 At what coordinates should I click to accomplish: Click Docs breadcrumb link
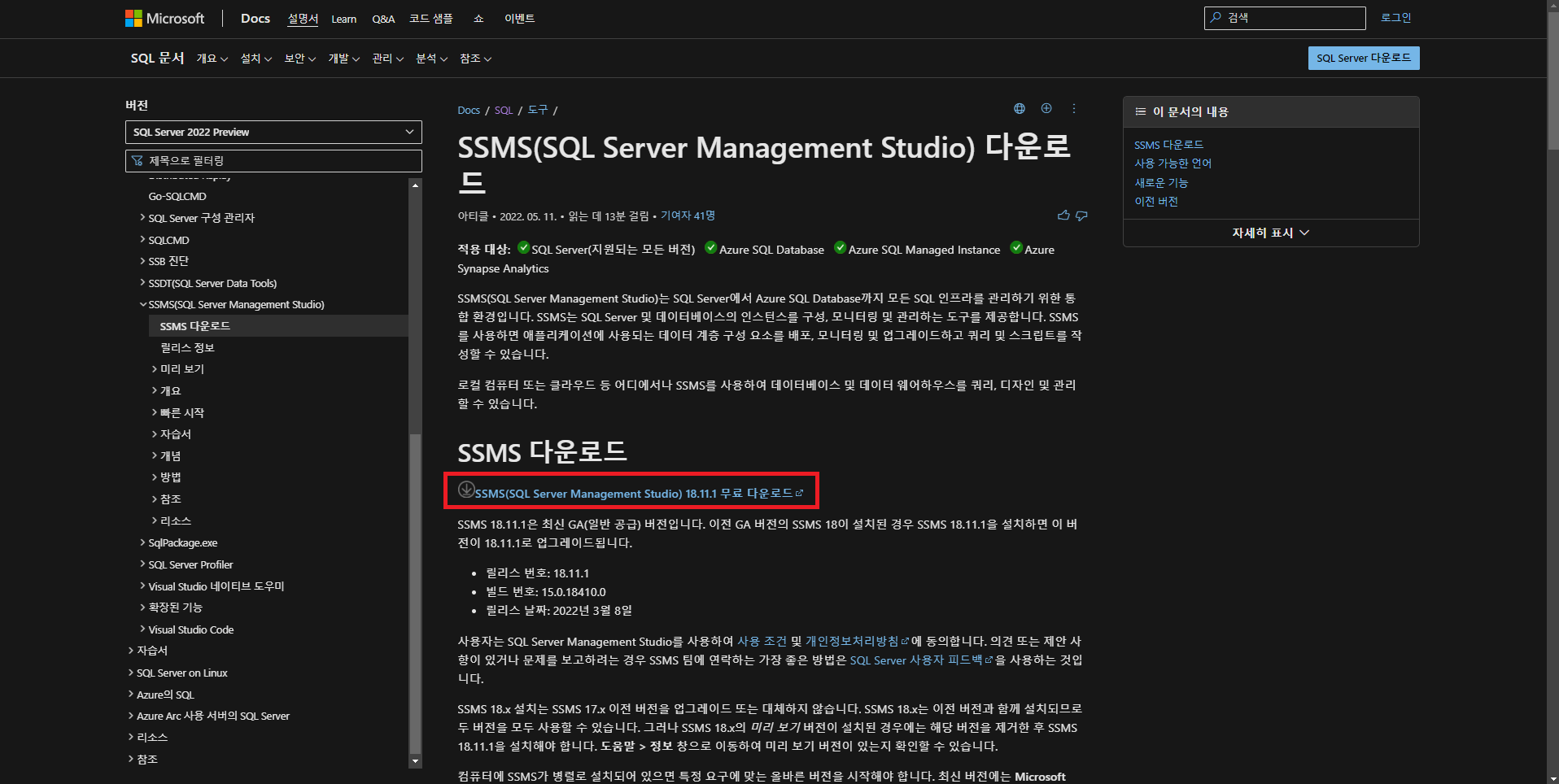pos(469,110)
